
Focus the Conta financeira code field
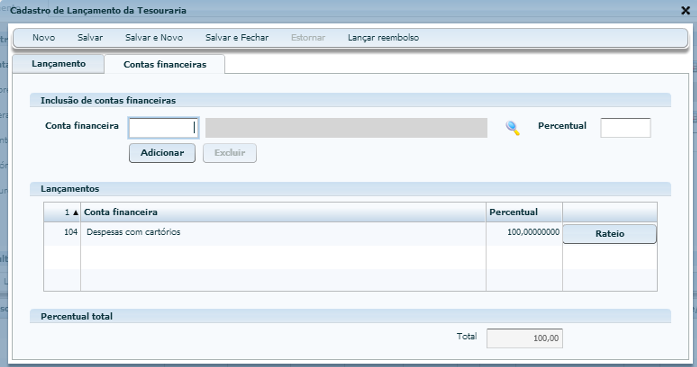(164, 128)
